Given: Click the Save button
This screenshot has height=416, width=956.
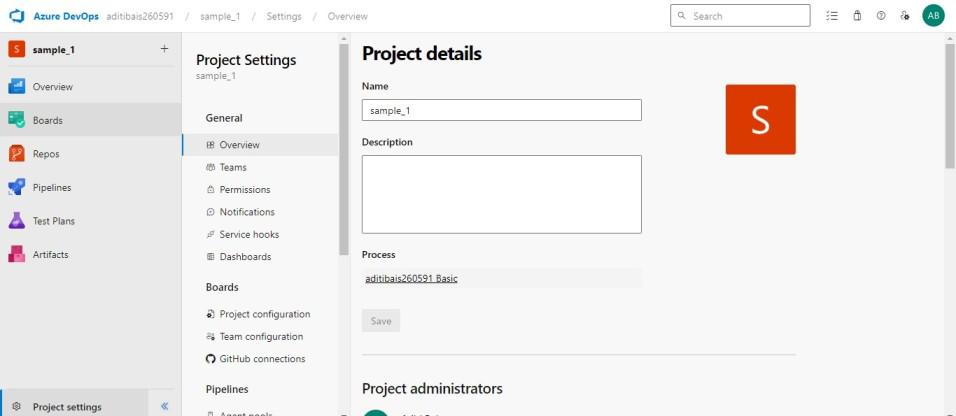Looking at the screenshot, I should point(380,321).
